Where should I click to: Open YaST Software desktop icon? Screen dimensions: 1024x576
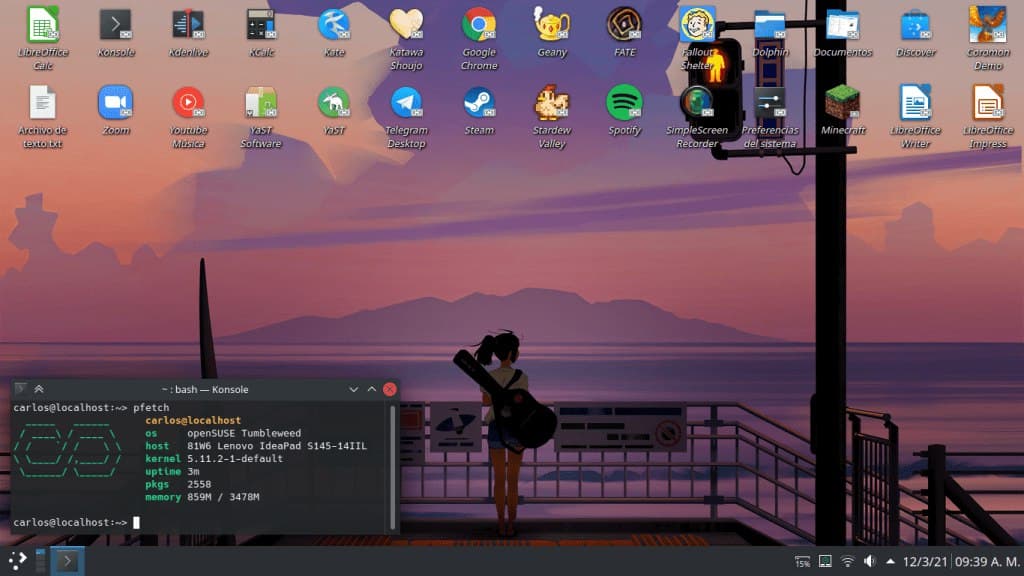261,103
